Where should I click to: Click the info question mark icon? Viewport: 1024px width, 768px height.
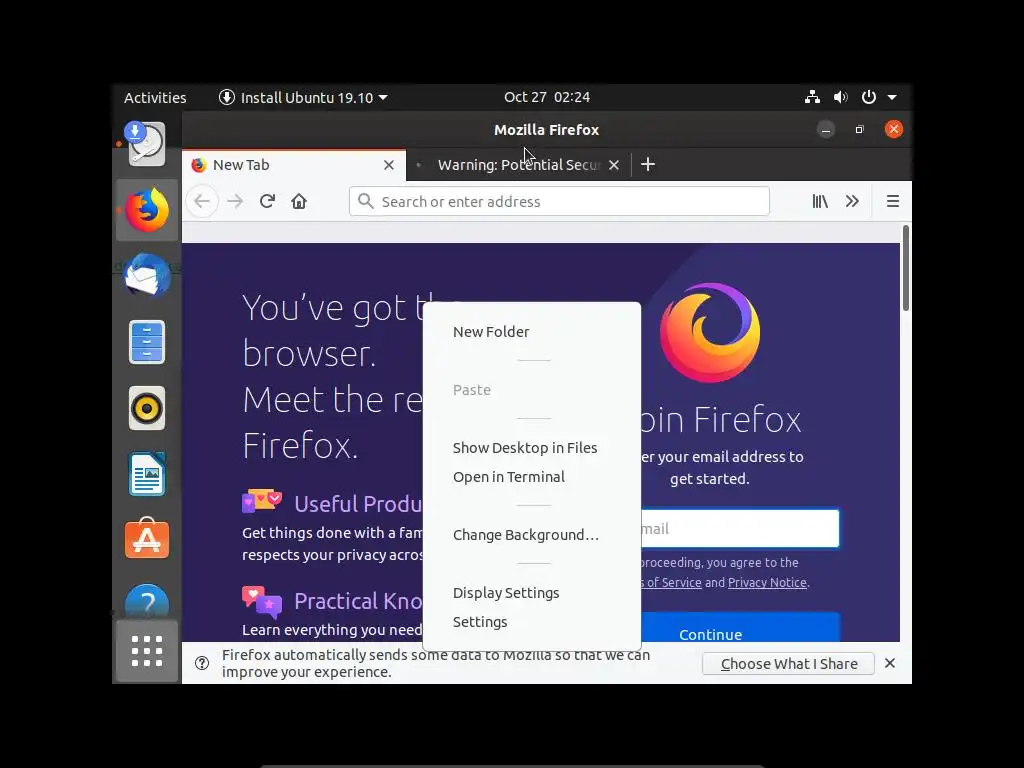[202, 664]
